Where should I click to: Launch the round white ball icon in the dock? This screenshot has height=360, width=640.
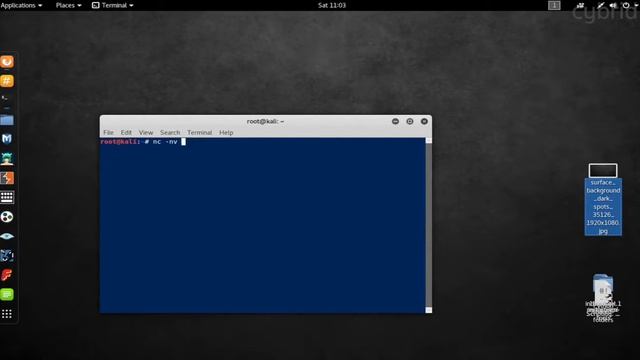click(x=7, y=217)
